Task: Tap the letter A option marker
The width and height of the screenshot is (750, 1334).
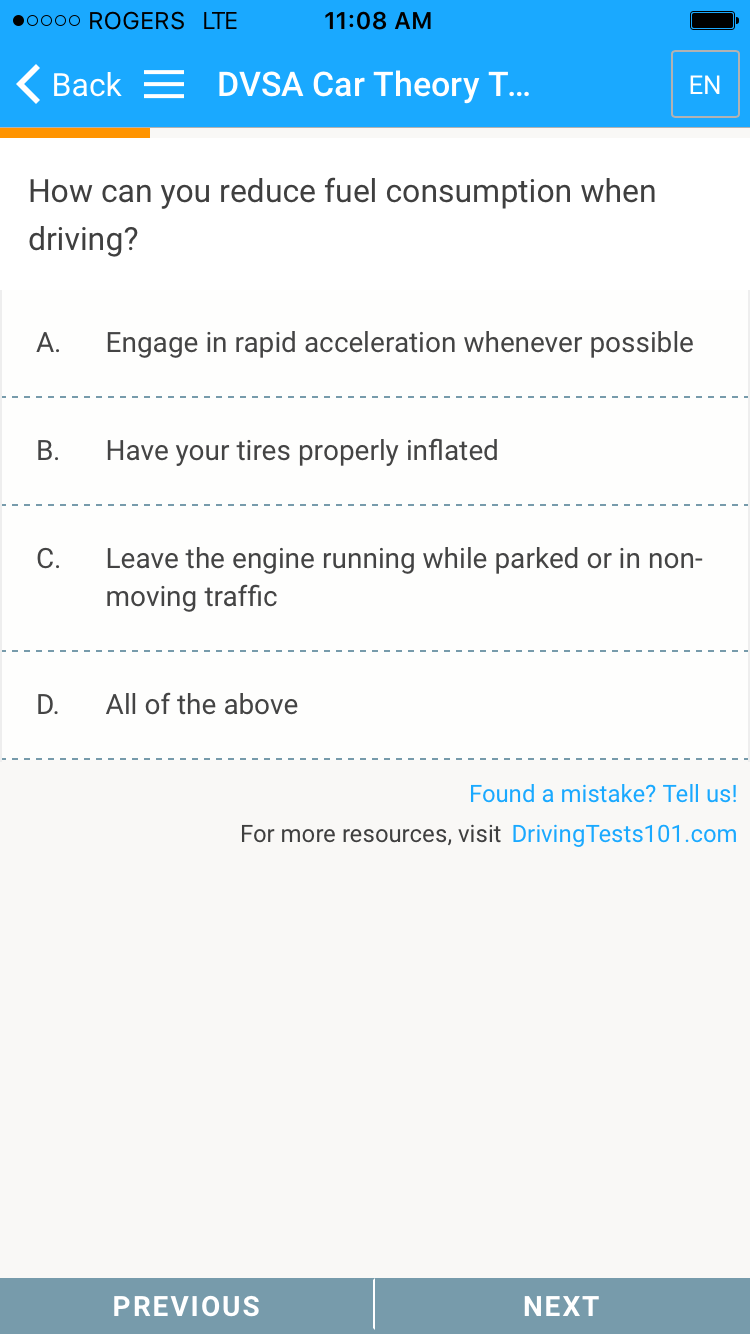Action: (x=48, y=343)
